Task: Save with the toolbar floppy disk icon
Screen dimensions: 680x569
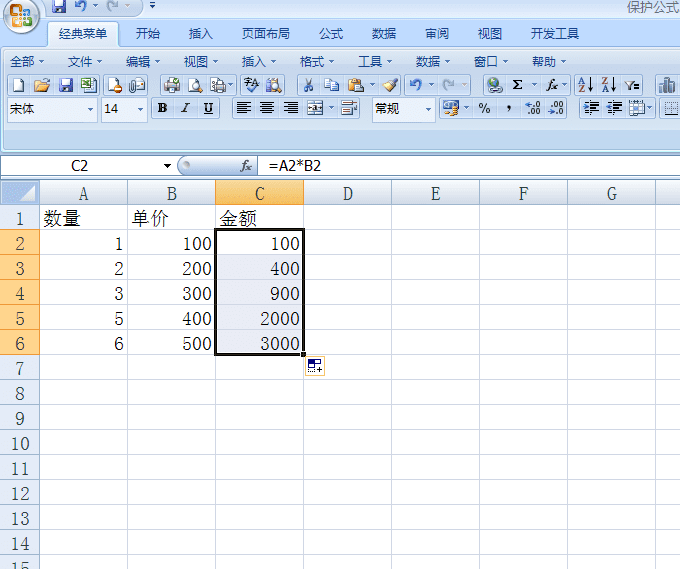Action: tap(65, 85)
